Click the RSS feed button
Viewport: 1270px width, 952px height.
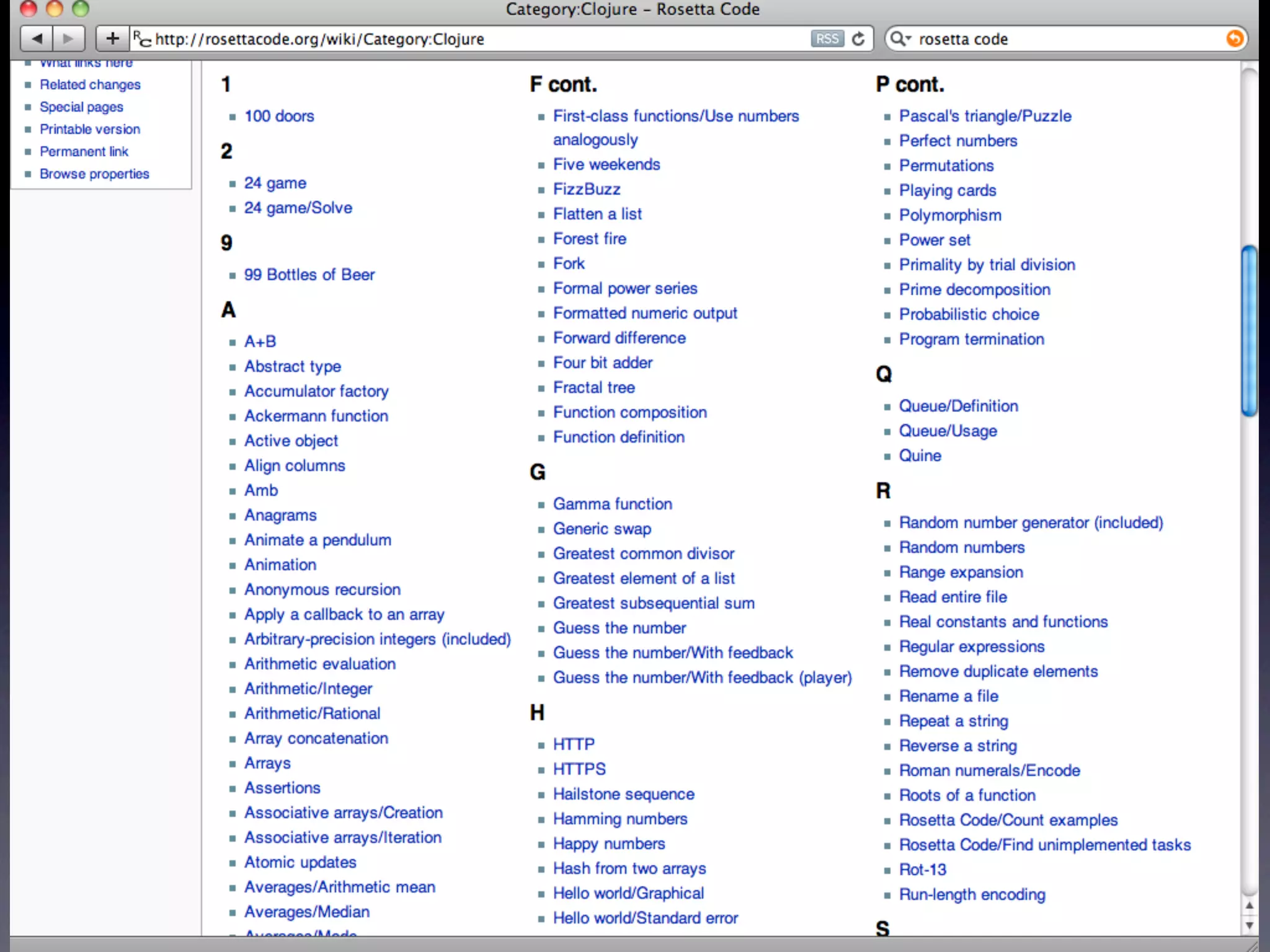coord(827,39)
